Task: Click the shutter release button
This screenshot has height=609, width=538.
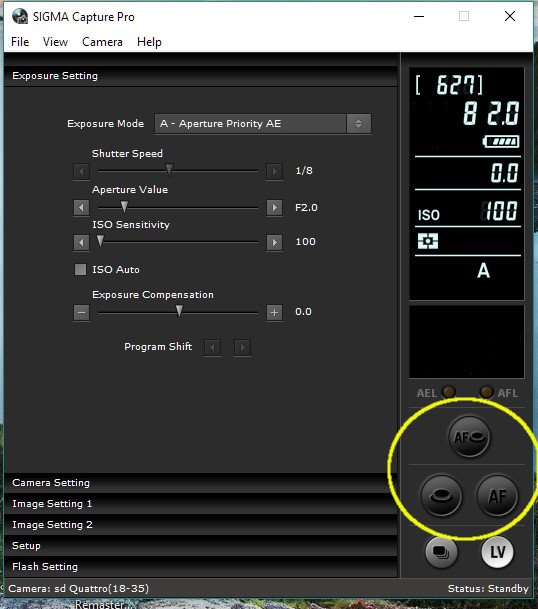Action: point(441,496)
